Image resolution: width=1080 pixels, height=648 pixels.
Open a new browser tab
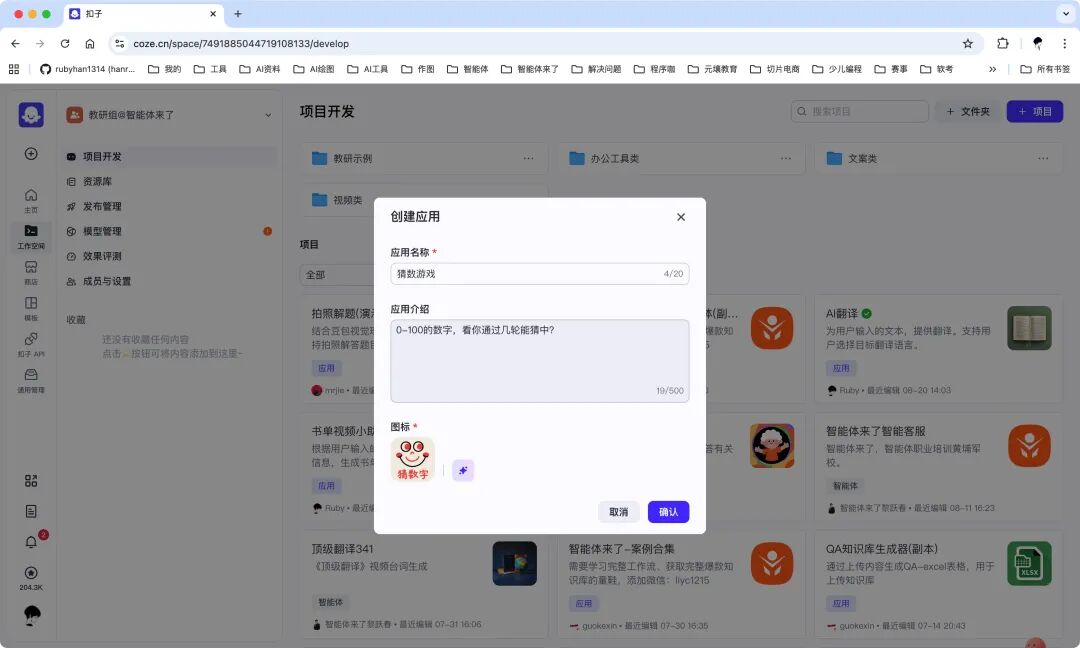click(238, 14)
